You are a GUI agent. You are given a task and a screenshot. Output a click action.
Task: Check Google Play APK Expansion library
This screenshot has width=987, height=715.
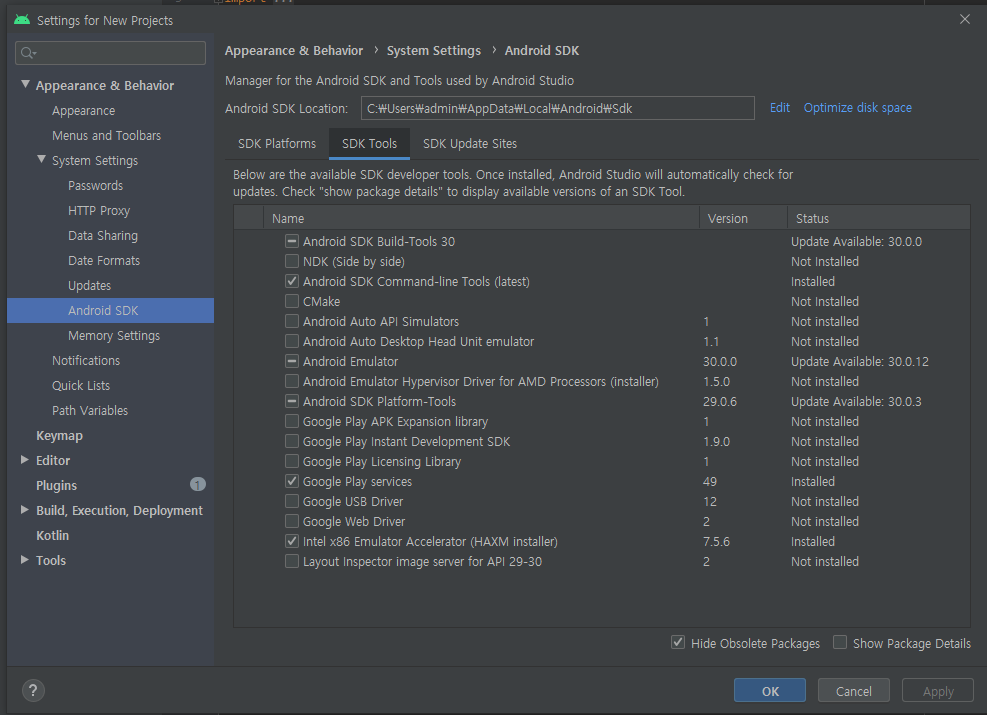click(x=291, y=421)
